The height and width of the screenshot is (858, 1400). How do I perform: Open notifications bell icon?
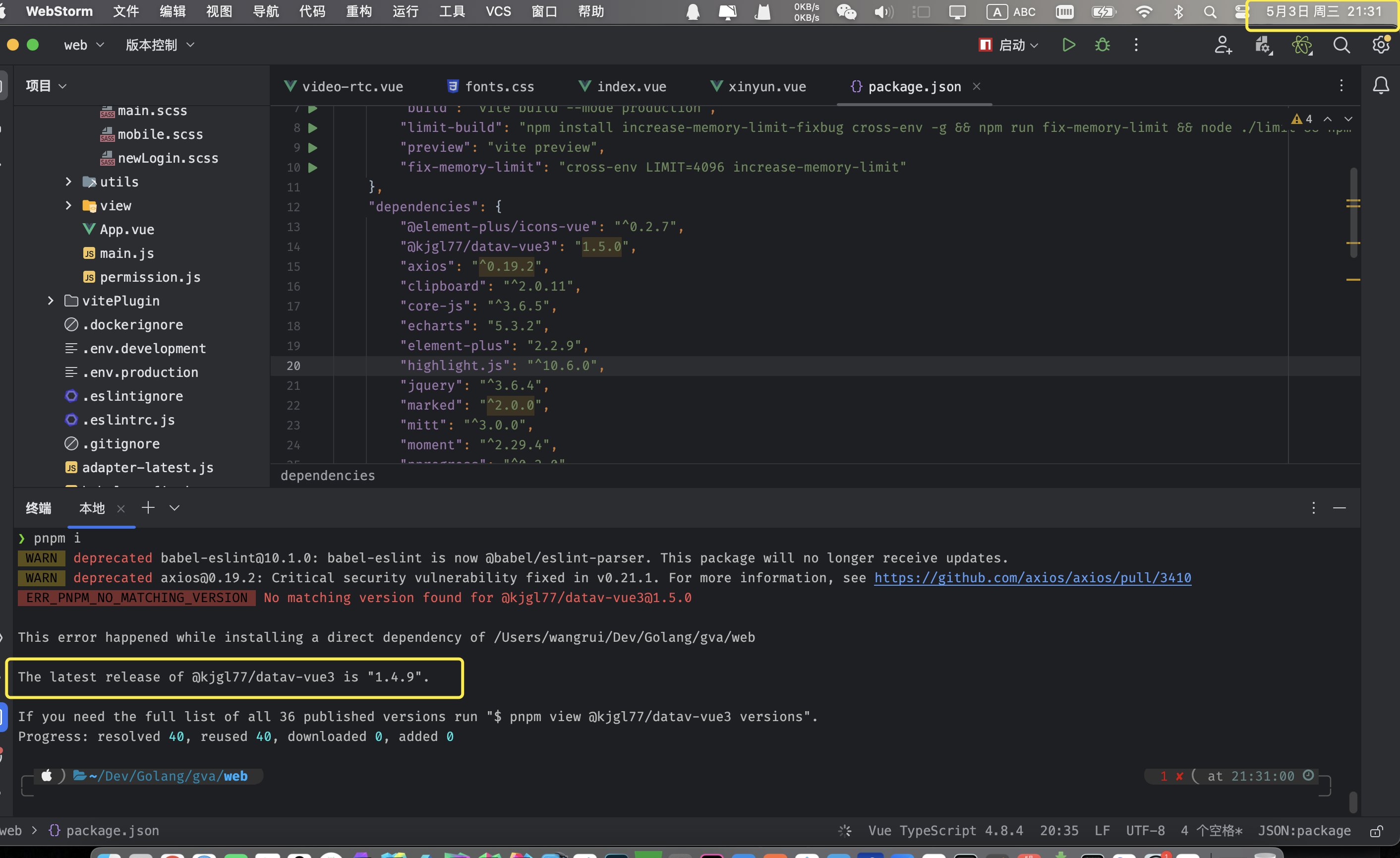(x=1382, y=85)
